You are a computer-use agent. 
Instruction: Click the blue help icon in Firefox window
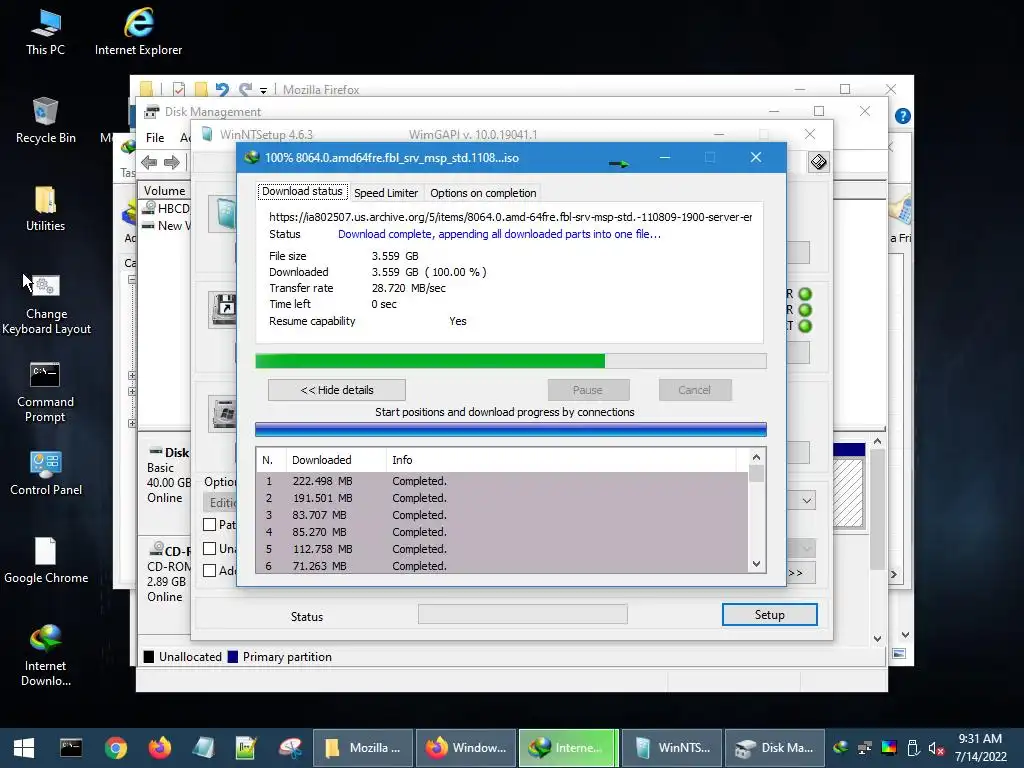(903, 116)
